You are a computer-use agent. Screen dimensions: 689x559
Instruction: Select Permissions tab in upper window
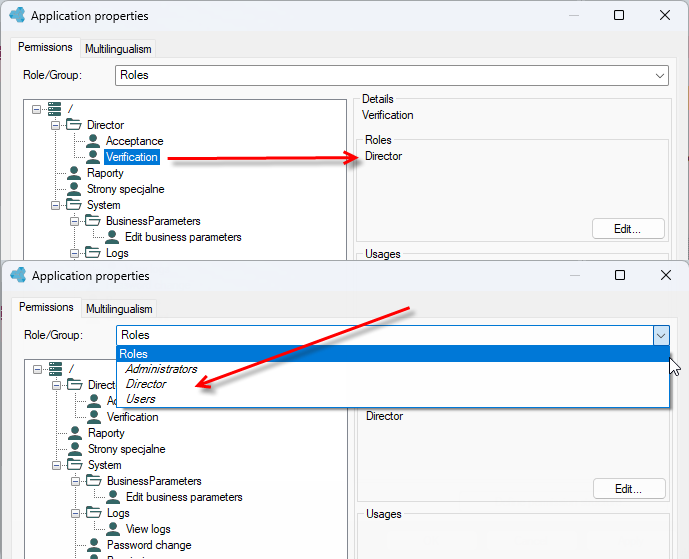(x=45, y=47)
